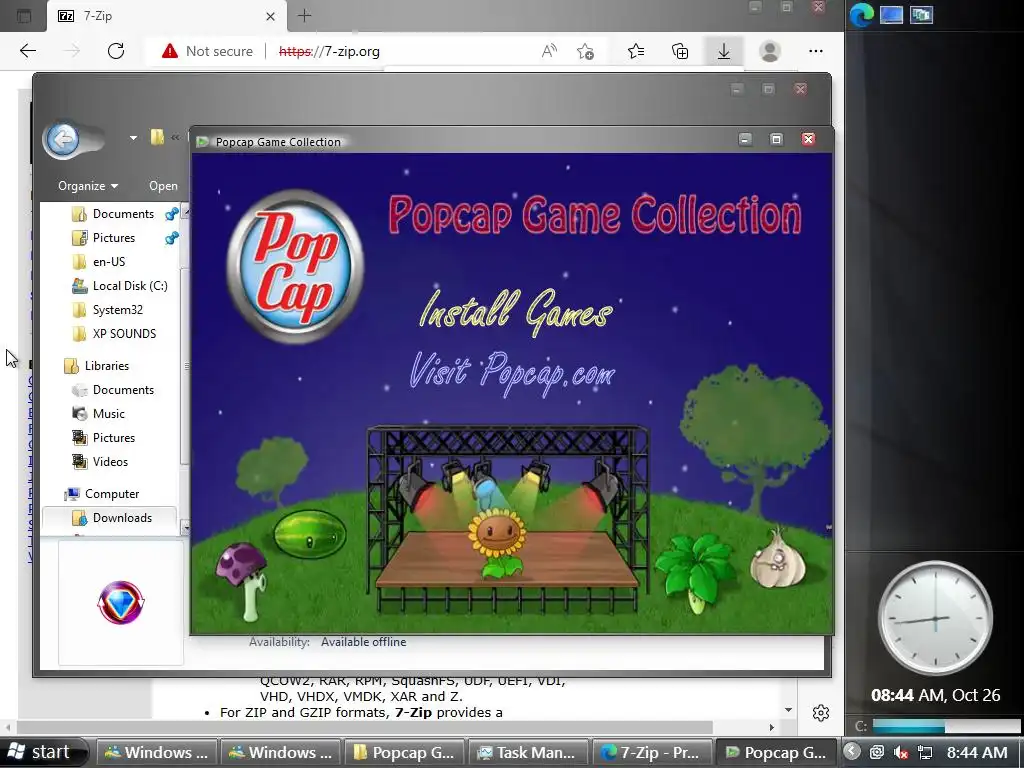Screen dimensions: 1024x768
Task: Click the garlic character
Action: tap(778, 559)
